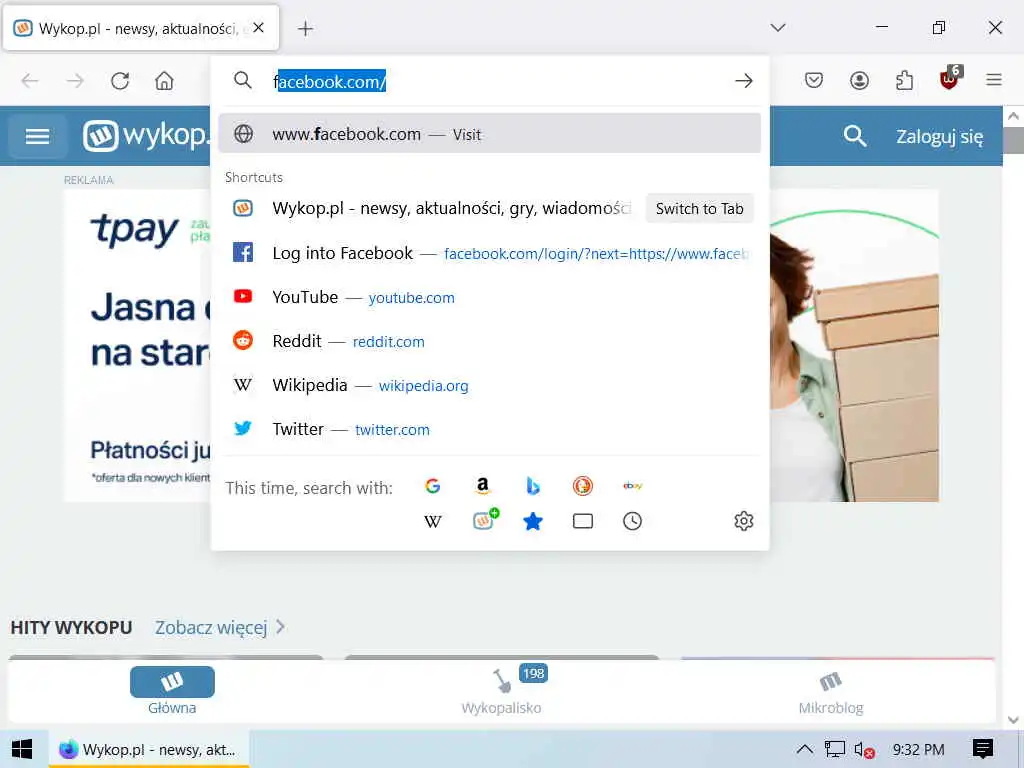Open the Firefox home page icon
The height and width of the screenshot is (768, 1024).
(x=164, y=81)
